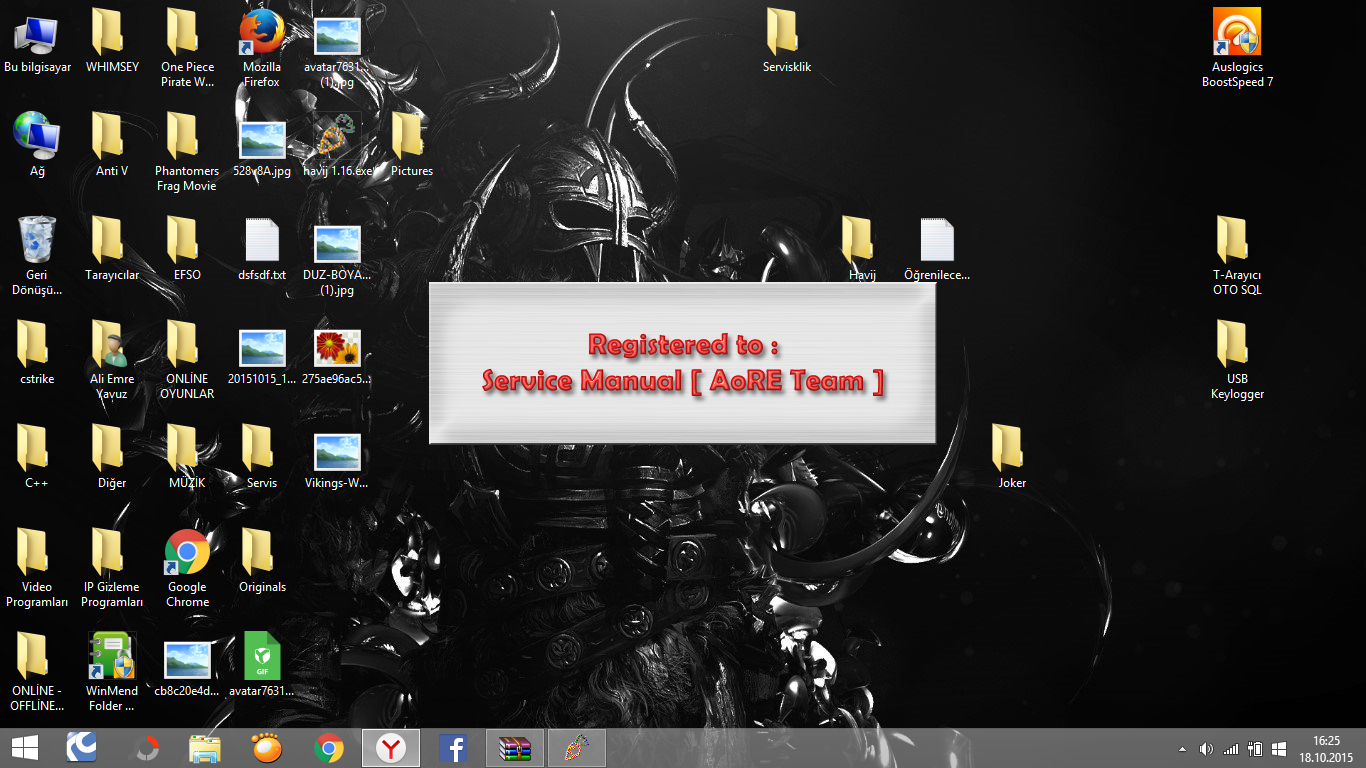The image size is (1366, 768).
Task: Select Ali Emre Yavuz user folder
Action: click(112, 361)
